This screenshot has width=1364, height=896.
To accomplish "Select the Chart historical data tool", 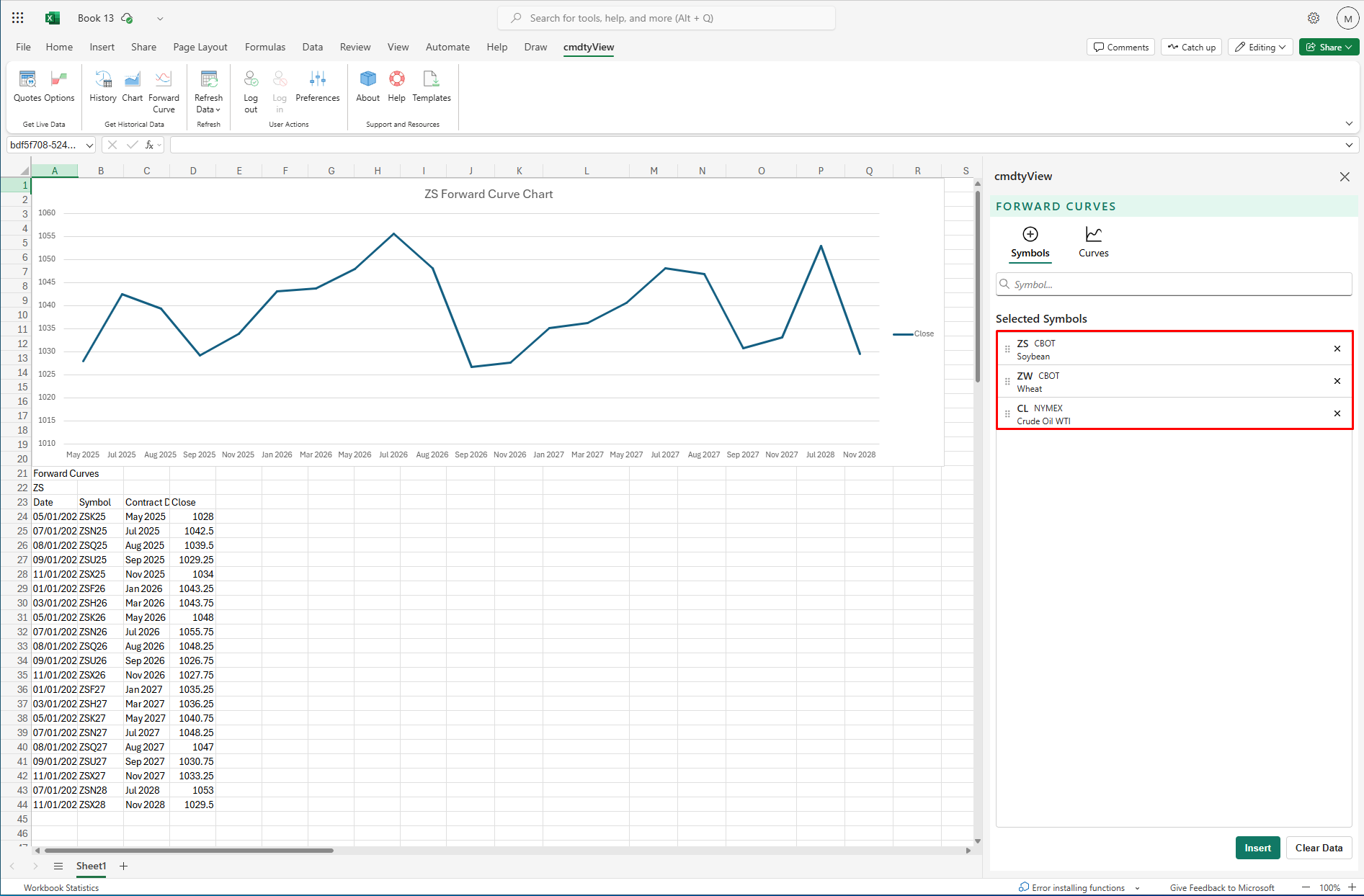I will (x=133, y=86).
